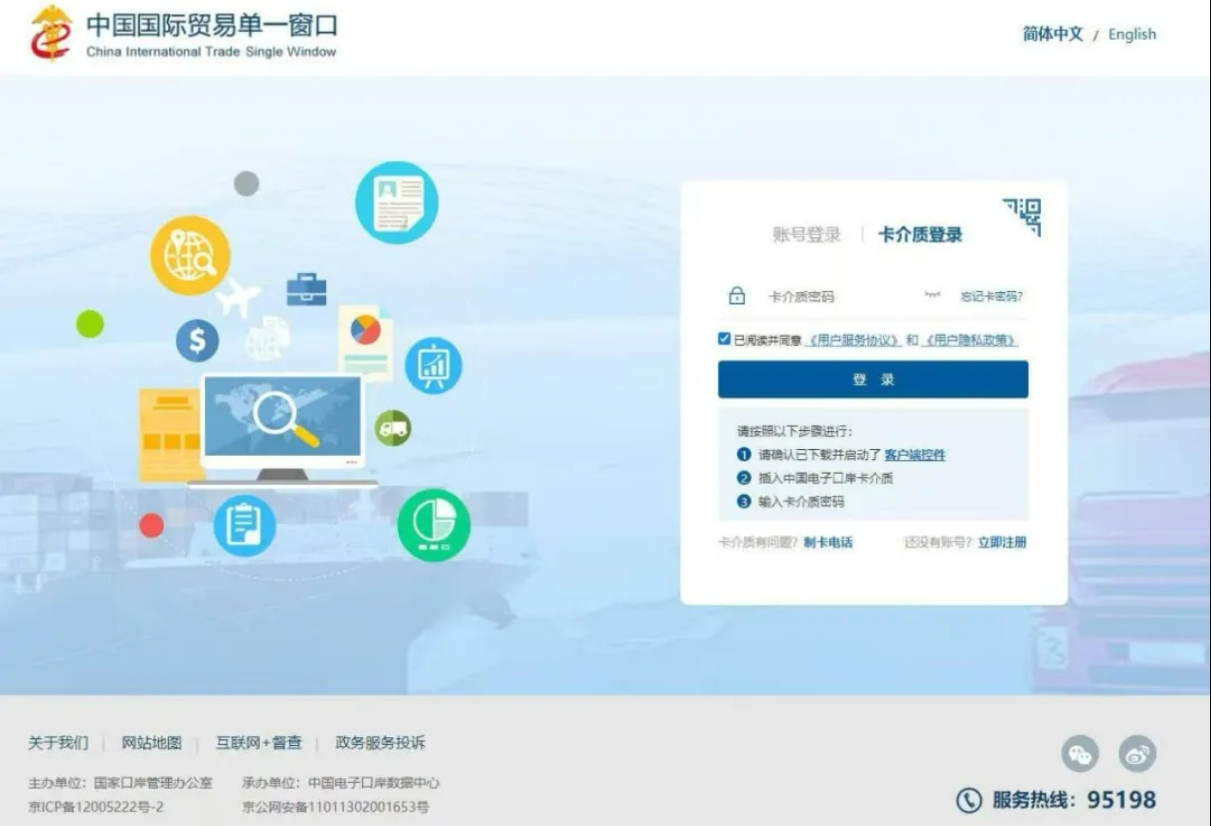Screen dimensions: 1211x826
Task: Open WeChat sharing icon in the footer
Action: click(1078, 754)
